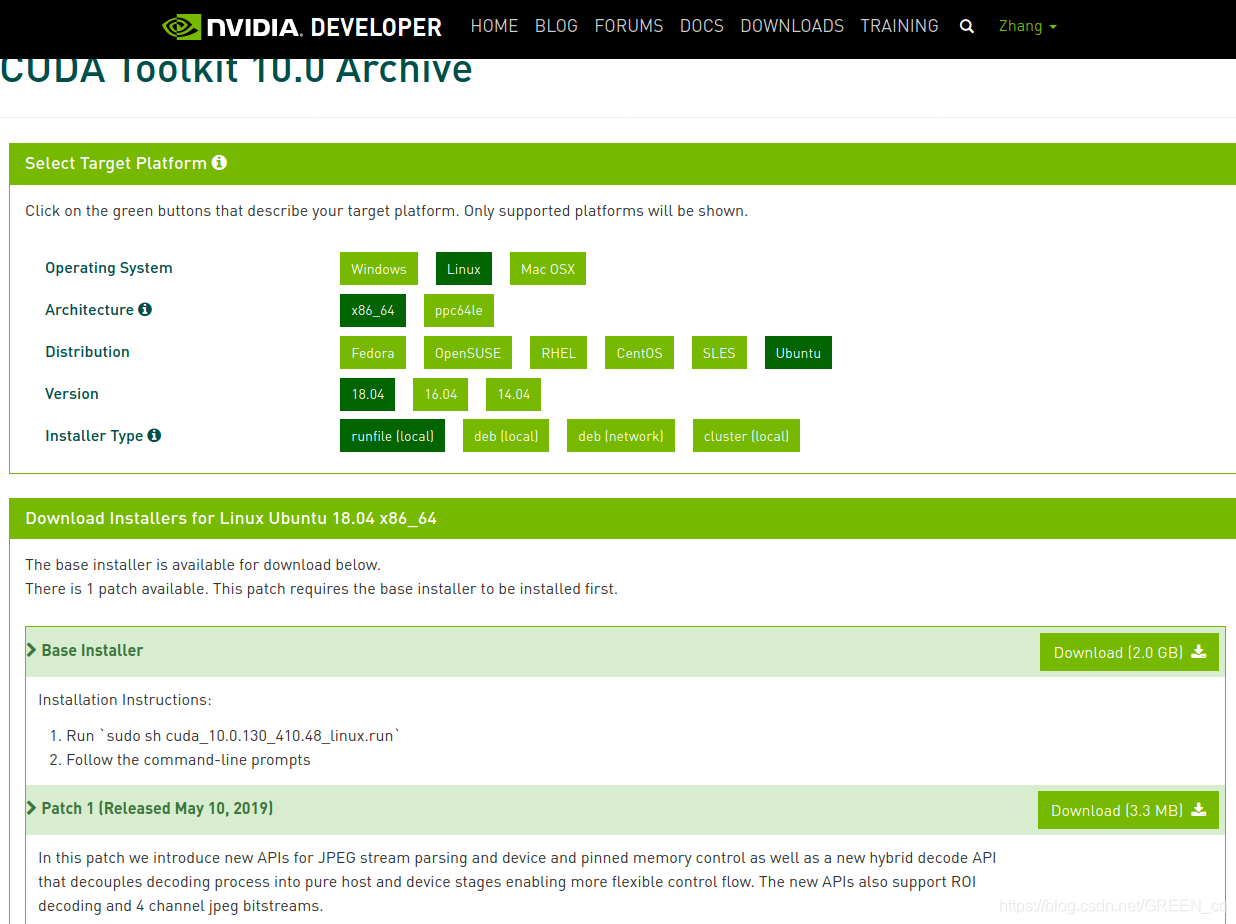Select deb (local) installer type
Image resolution: width=1236 pixels, height=924 pixels.
tap(506, 436)
